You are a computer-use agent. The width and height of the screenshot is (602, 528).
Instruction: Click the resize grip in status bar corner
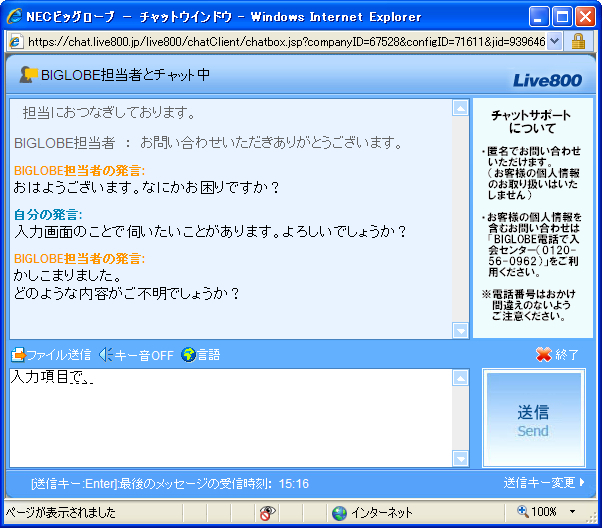pos(591,517)
